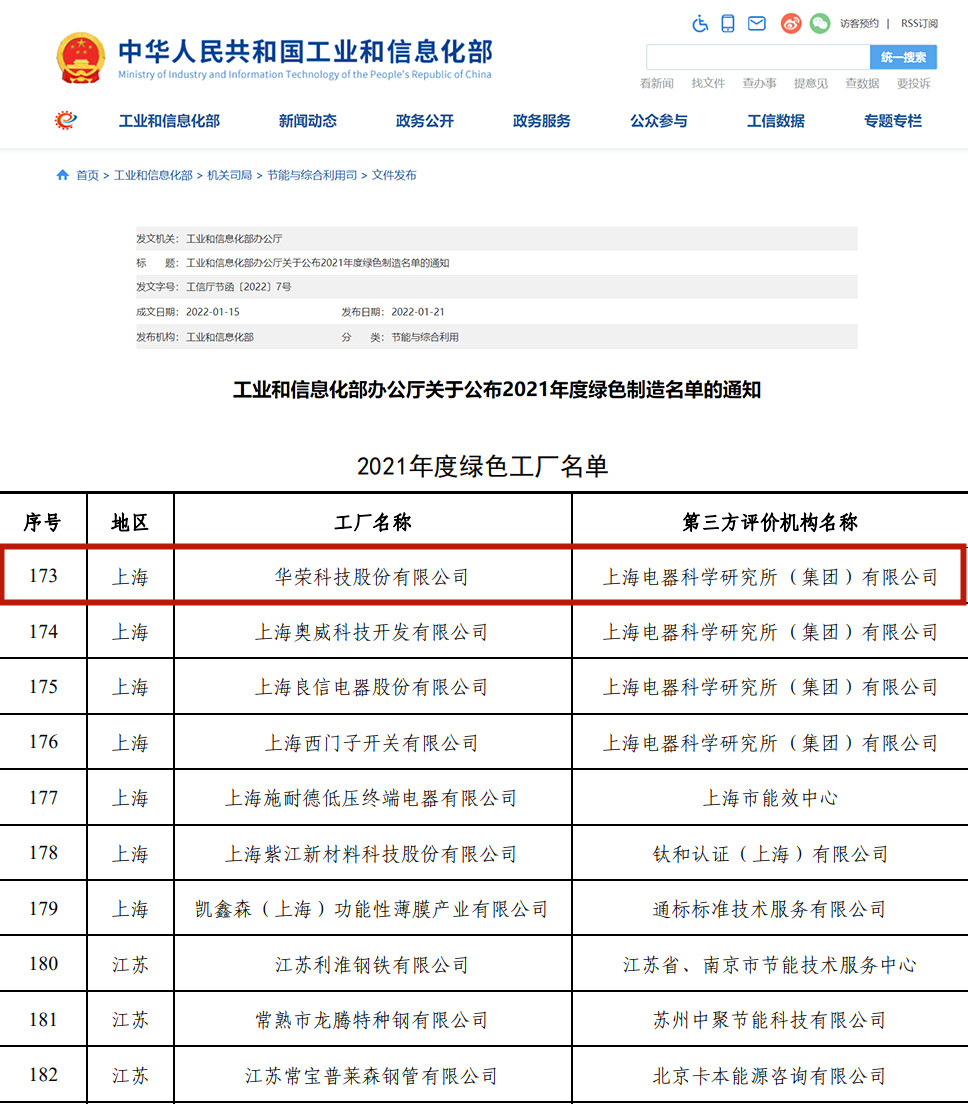Click 节能与综合利用司 breadcrumb link
The height and width of the screenshot is (1104, 968).
click(x=312, y=175)
